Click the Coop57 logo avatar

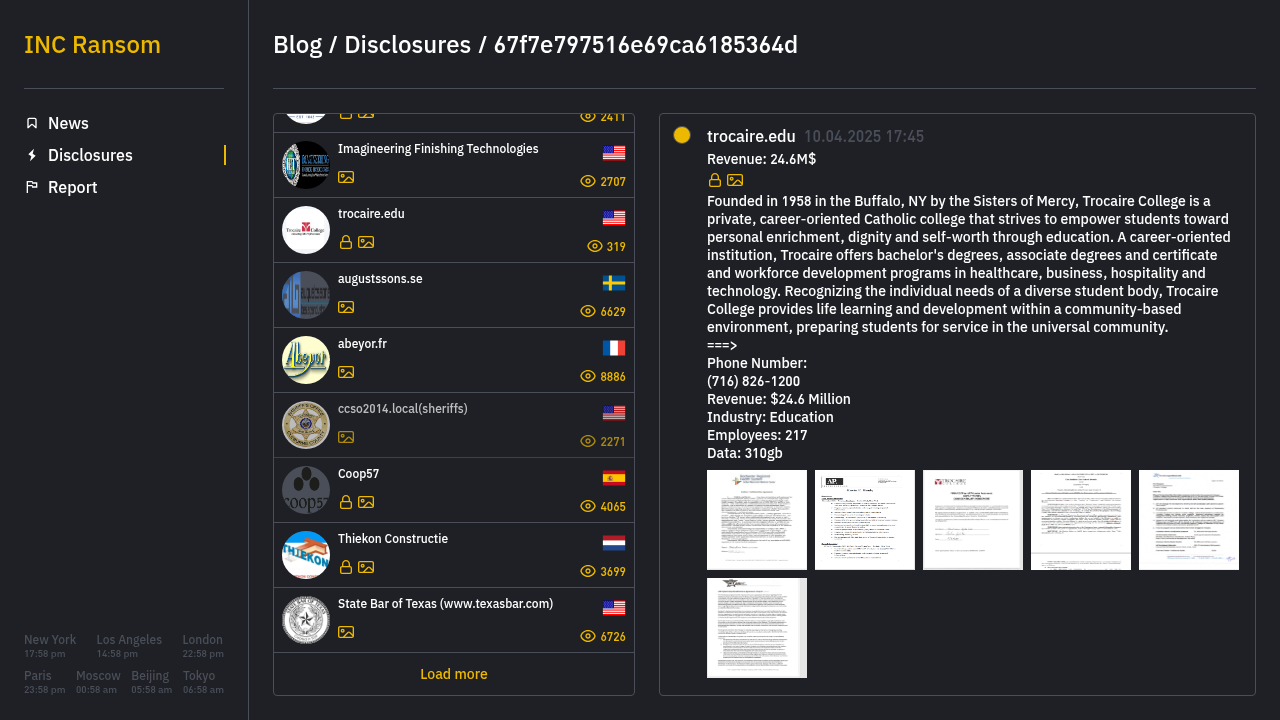coord(306,490)
